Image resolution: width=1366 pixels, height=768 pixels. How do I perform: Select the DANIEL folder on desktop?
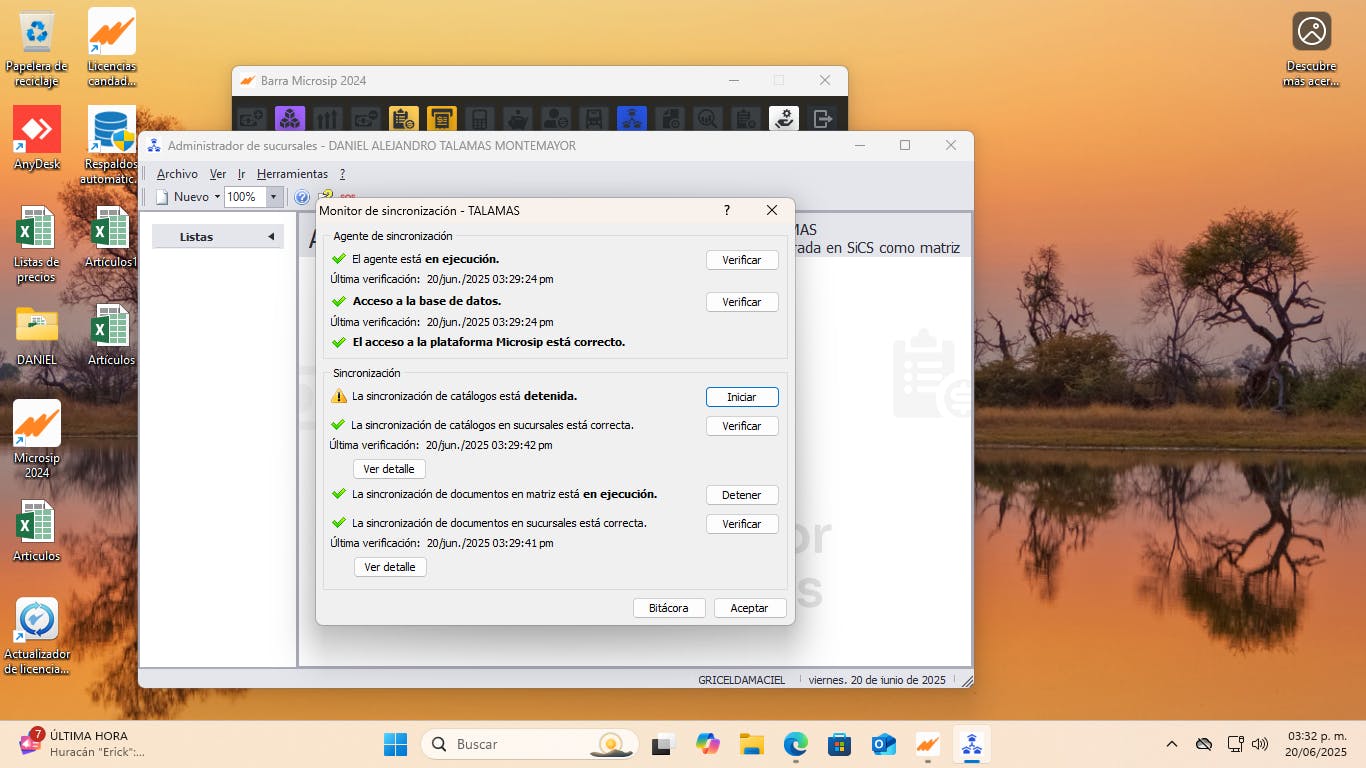pyautogui.click(x=37, y=335)
